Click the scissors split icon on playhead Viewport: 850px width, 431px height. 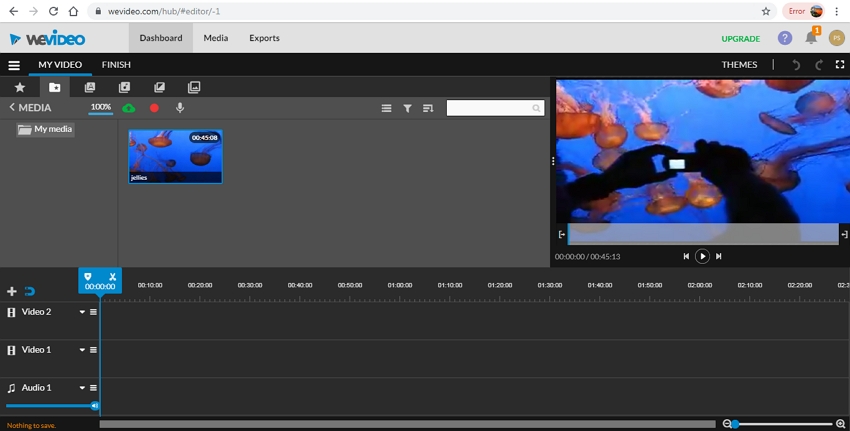pos(112,277)
